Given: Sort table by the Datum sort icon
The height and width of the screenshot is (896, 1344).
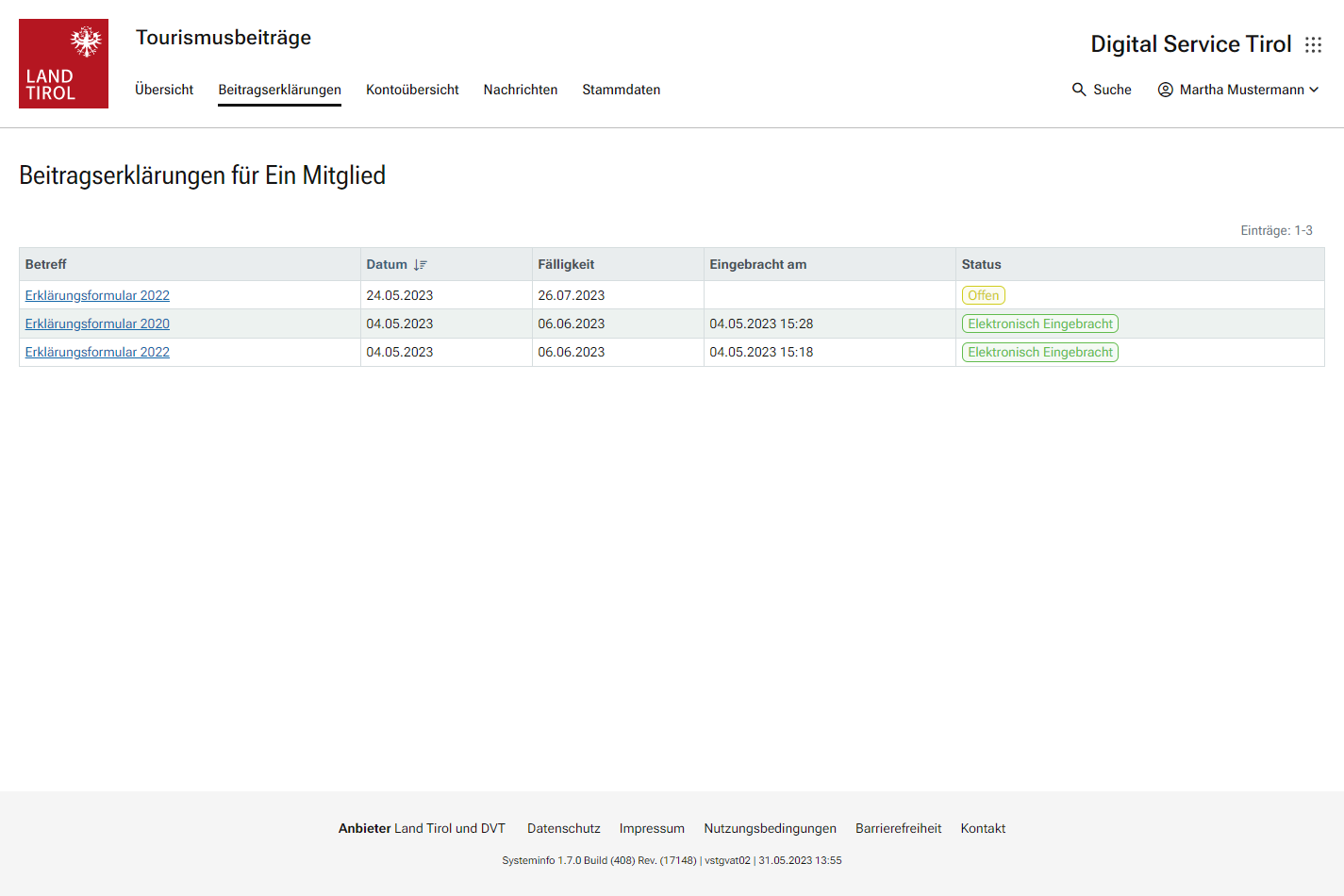Looking at the screenshot, I should pos(421,265).
